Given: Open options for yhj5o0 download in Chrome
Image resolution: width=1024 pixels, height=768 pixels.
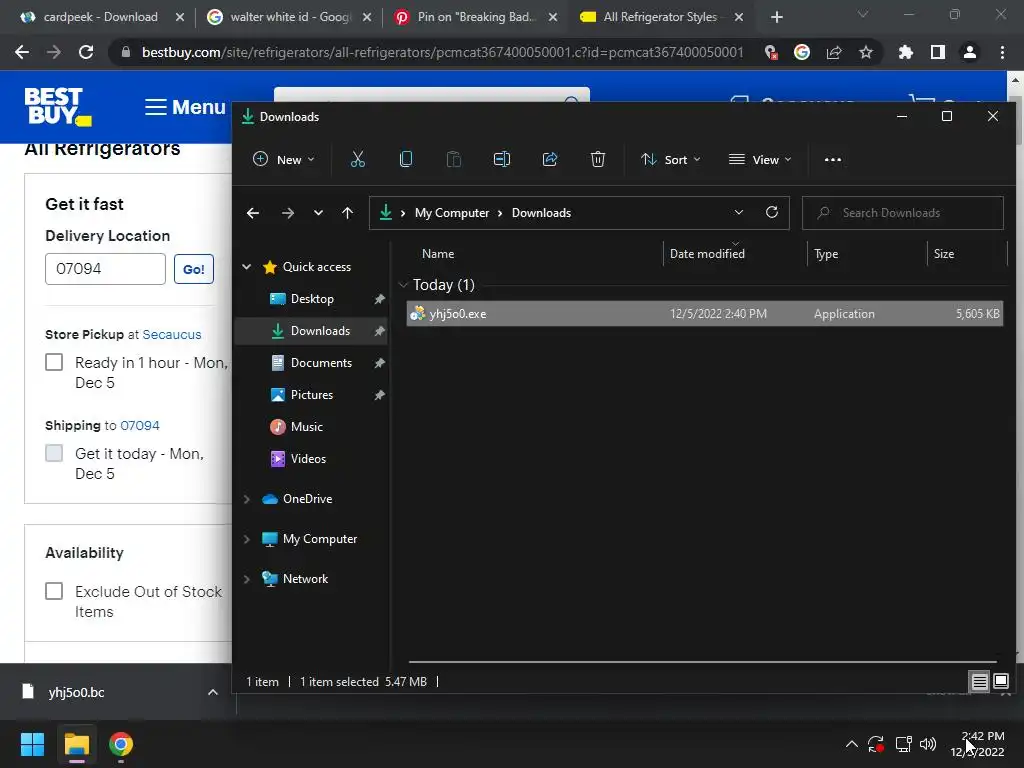Looking at the screenshot, I should pyautogui.click(x=212, y=692).
